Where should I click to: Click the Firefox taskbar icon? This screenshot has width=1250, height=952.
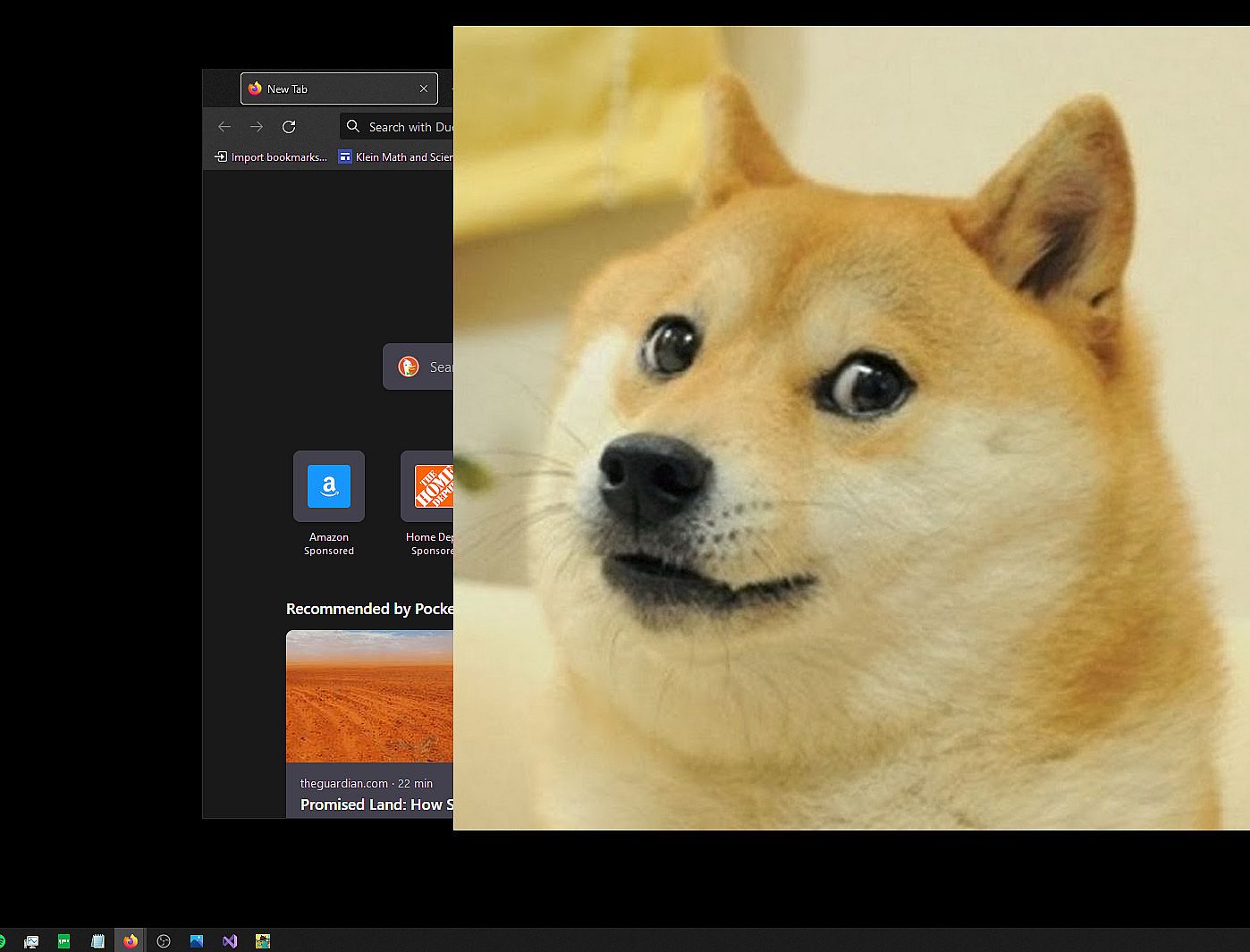[x=131, y=941]
